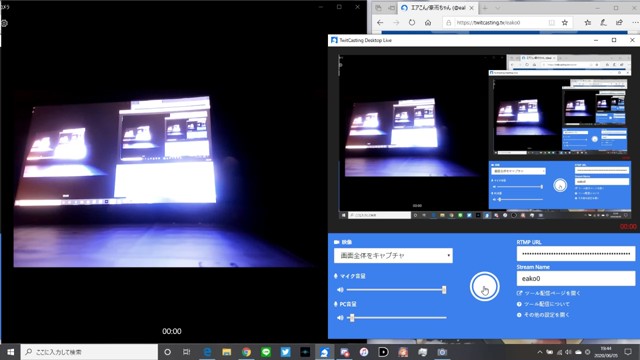This screenshot has height=360, width=640.
Task: Launch LINE from the taskbar
Action: coord(266,352)
